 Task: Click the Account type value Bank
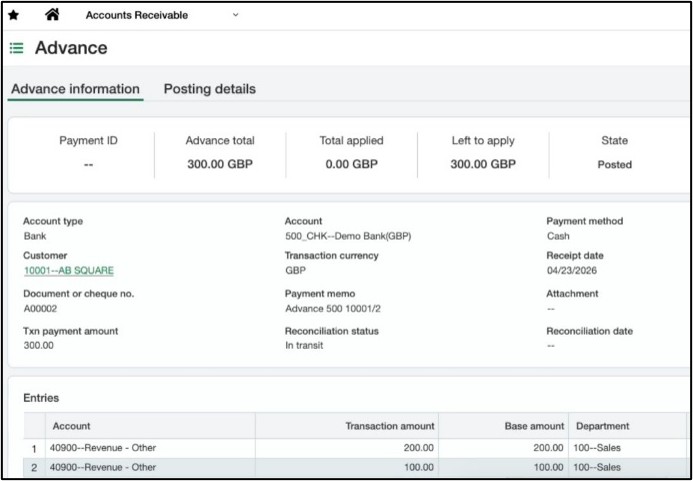click(x=35, y=236)
